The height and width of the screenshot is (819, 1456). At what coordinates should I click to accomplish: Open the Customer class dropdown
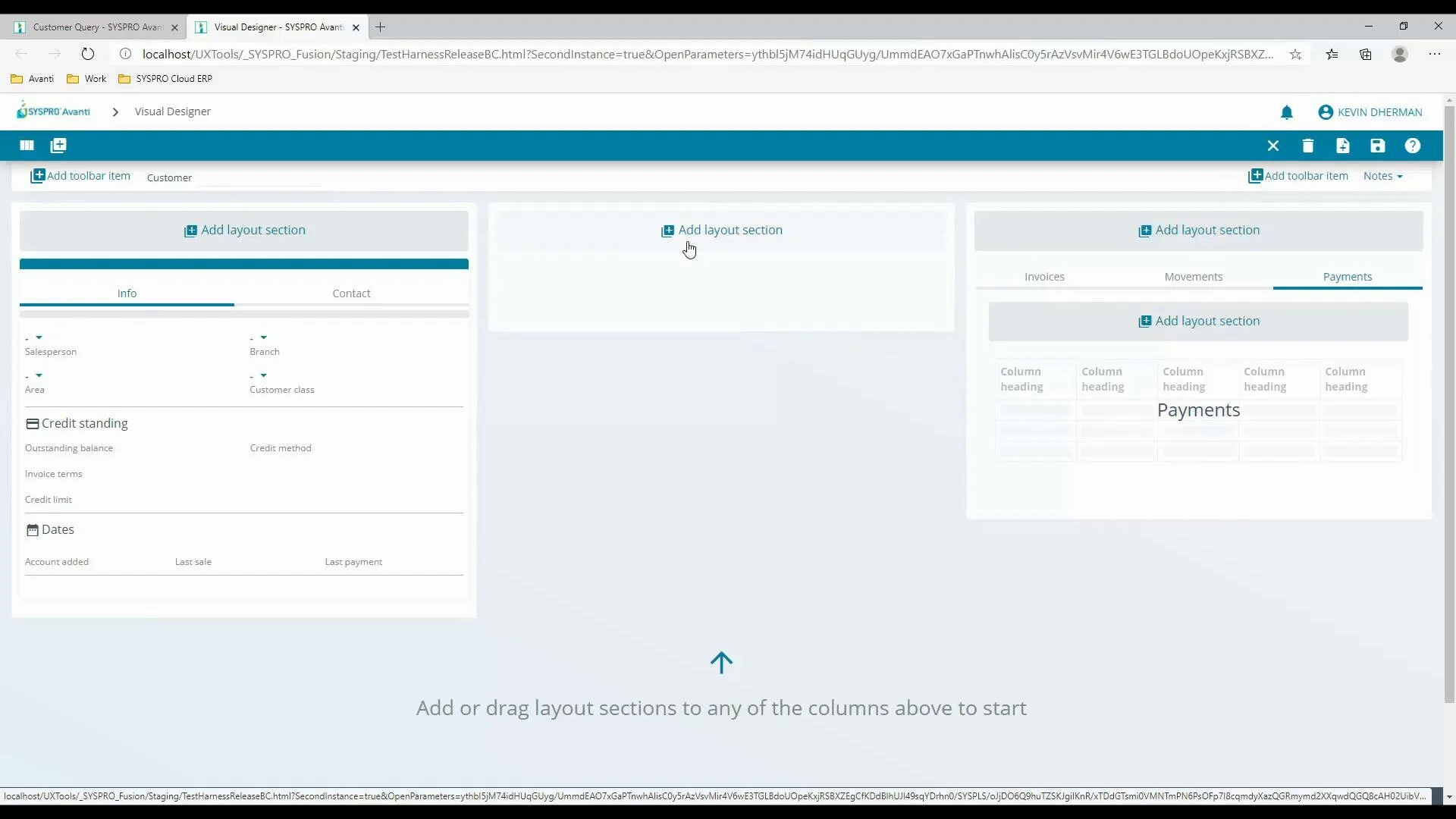[261, 375]
